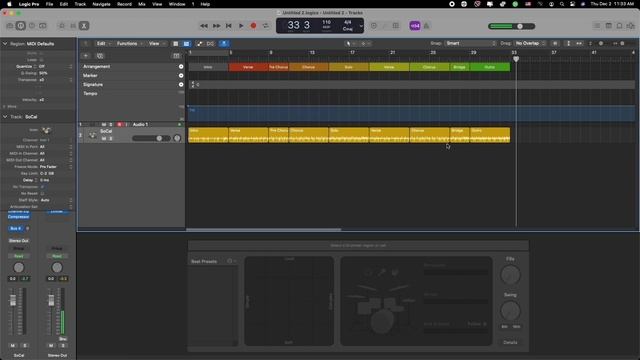Select the Intro drummer region
Screen dimensions: 640x360
[208, 135]
